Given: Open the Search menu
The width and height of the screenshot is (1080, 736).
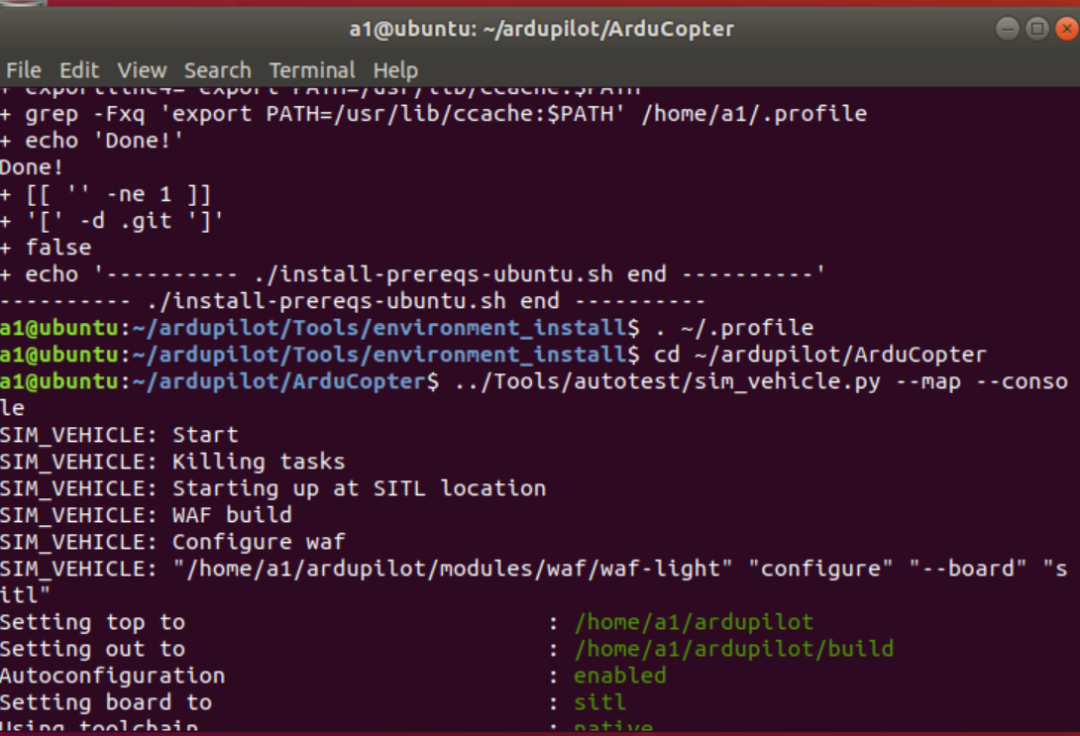Looking at the screenshot, I should coord(218,70).
